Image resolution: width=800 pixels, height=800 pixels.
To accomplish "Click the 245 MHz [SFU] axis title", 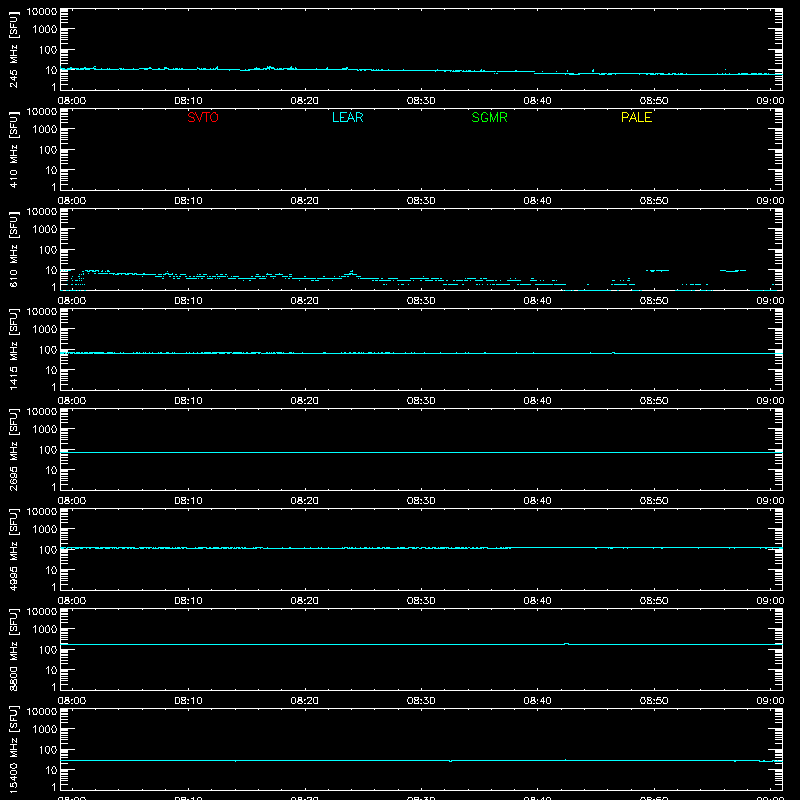I will 14,49.
